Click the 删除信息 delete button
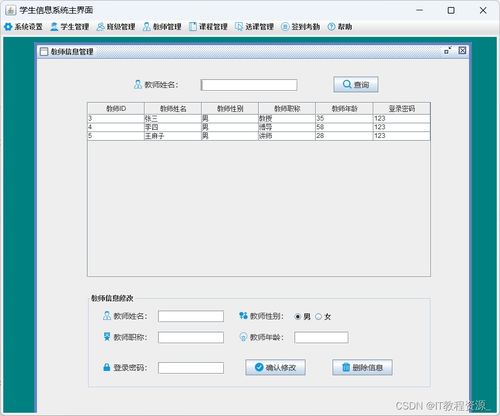 362,367
